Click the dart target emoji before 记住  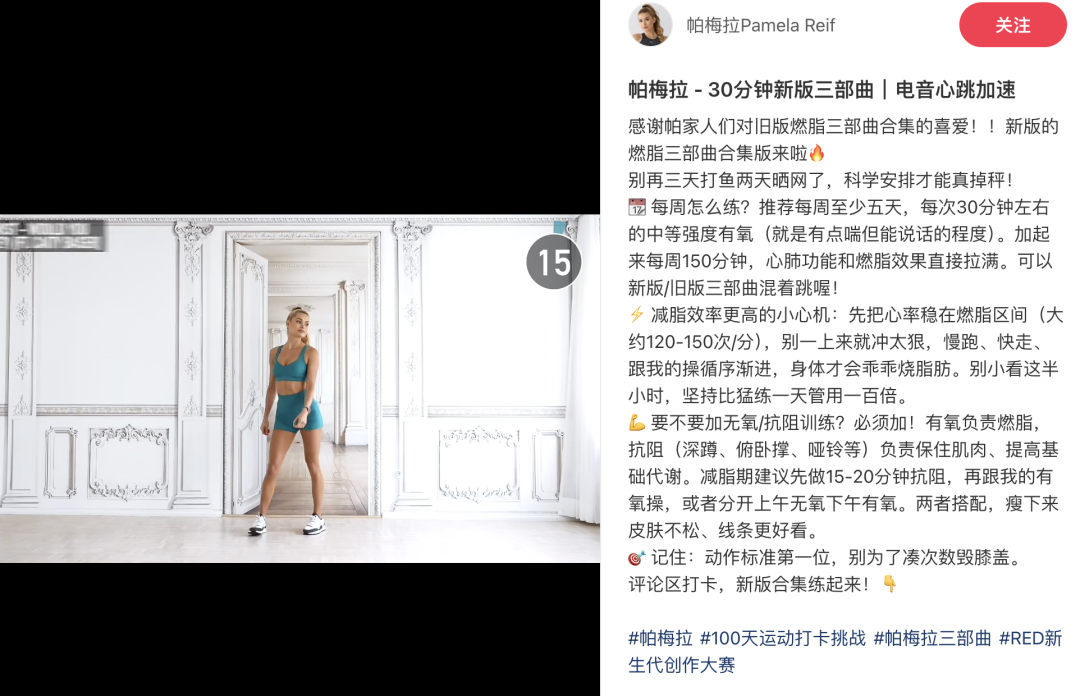pos(637,557)
